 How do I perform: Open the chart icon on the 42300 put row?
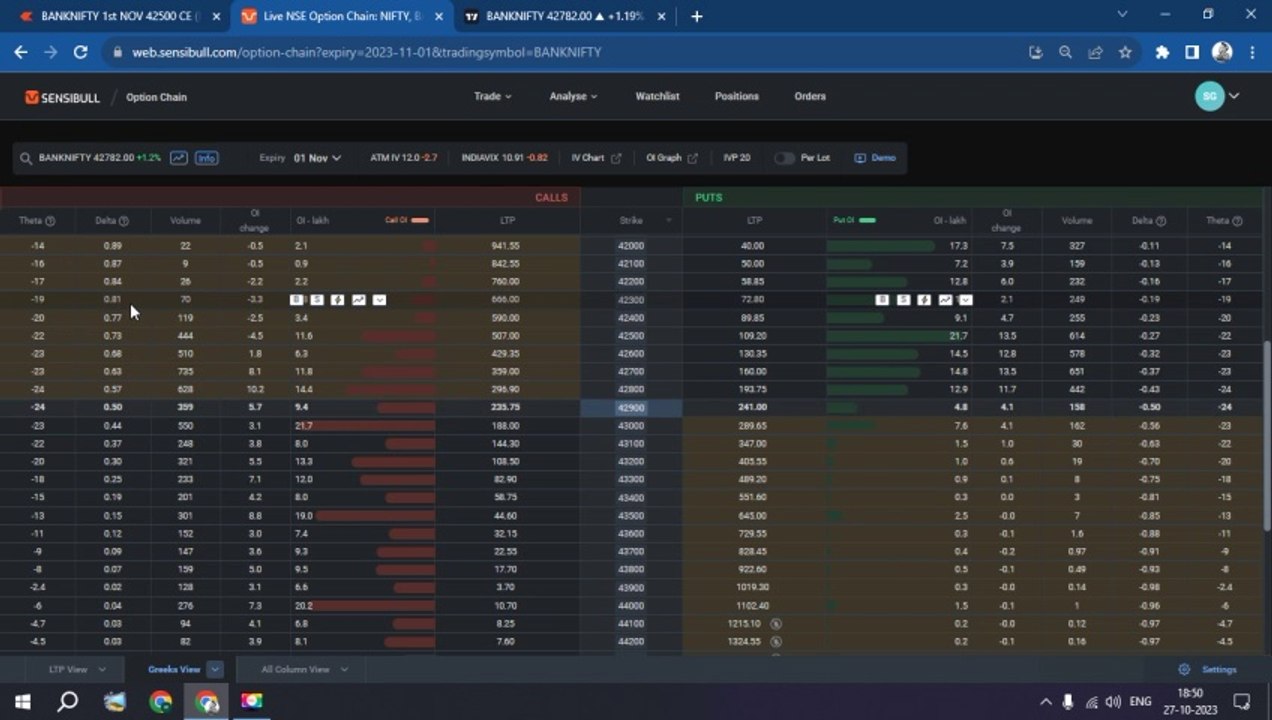pyautogui.click(x=945, y=300)
